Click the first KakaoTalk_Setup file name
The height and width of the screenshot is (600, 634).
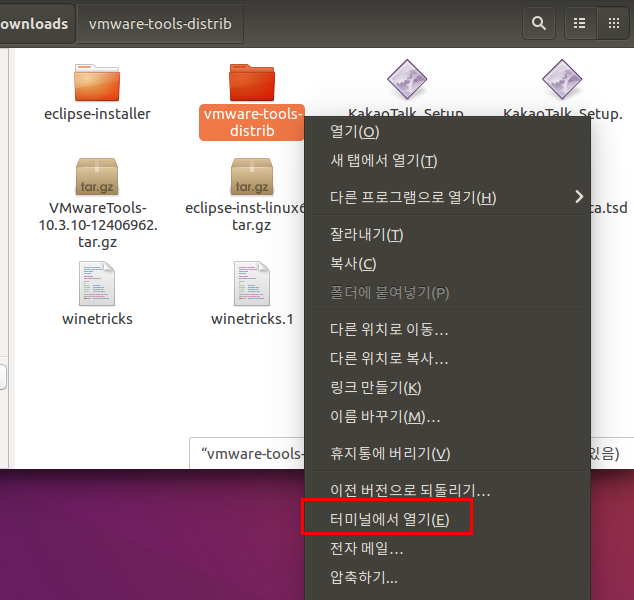coord(406,112)
